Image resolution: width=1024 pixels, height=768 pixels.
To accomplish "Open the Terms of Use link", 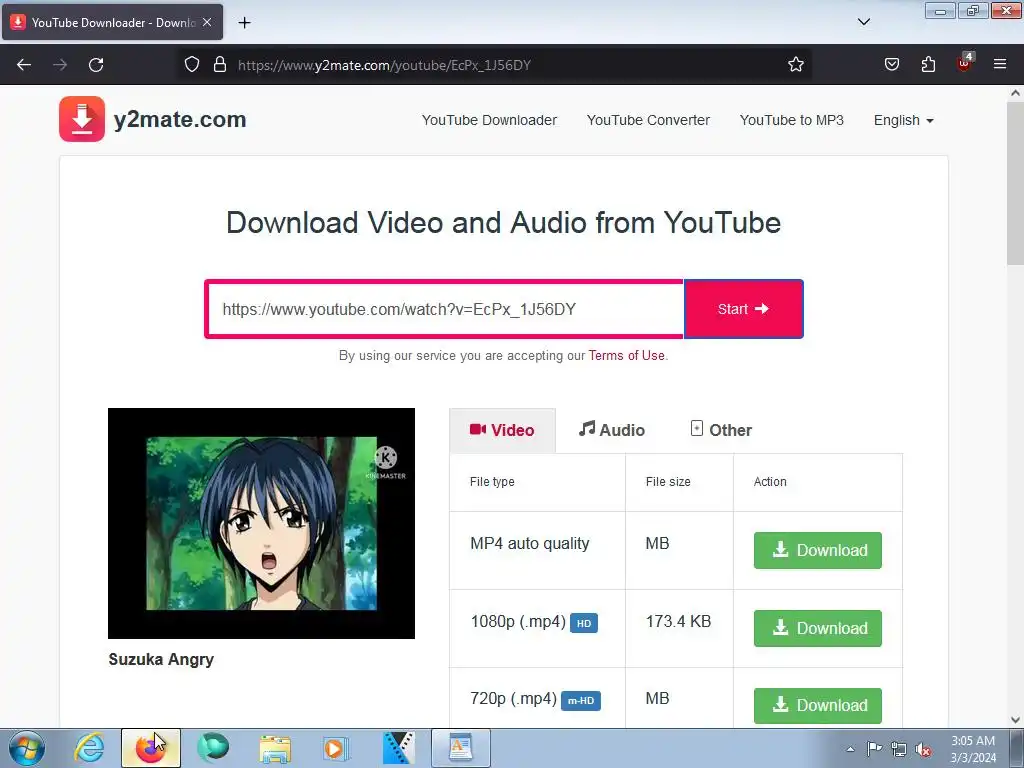I will pyautogui.click(x=626, y=355).
